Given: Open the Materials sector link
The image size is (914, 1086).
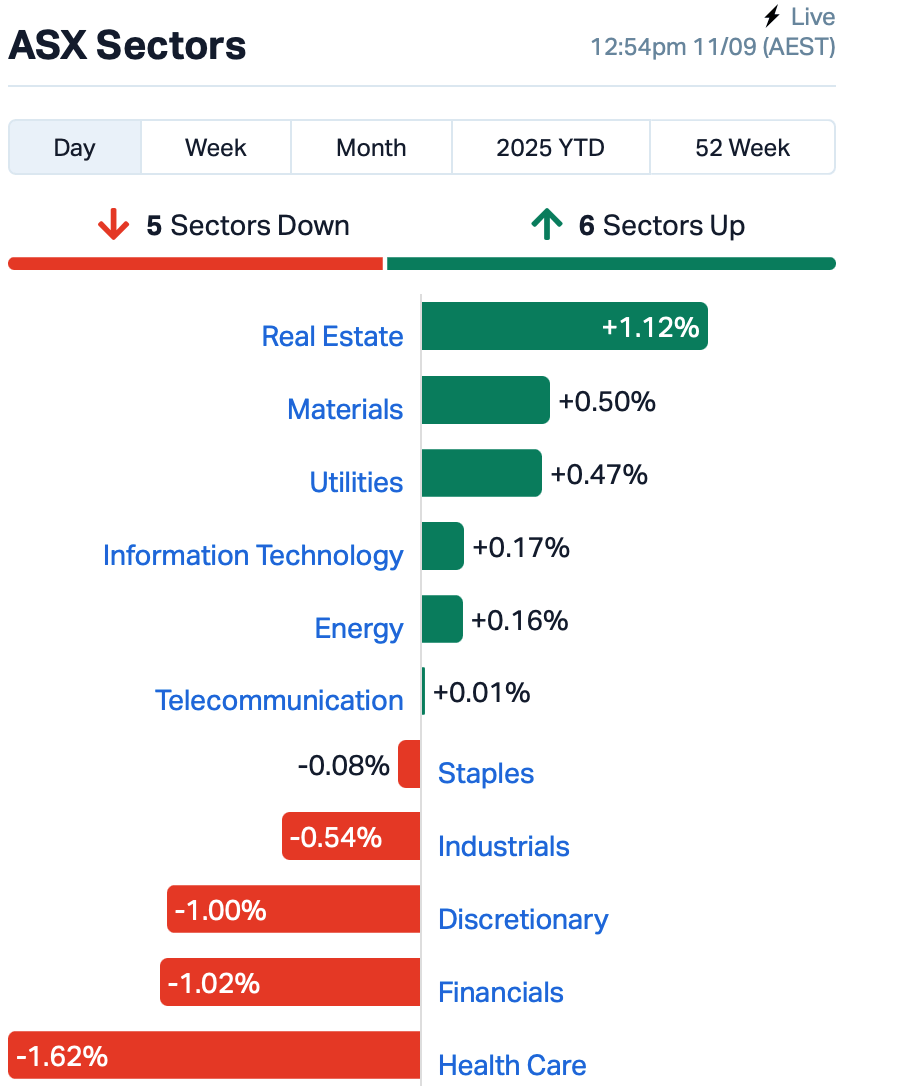Looking at the screenshot, I should pos(345,409).
